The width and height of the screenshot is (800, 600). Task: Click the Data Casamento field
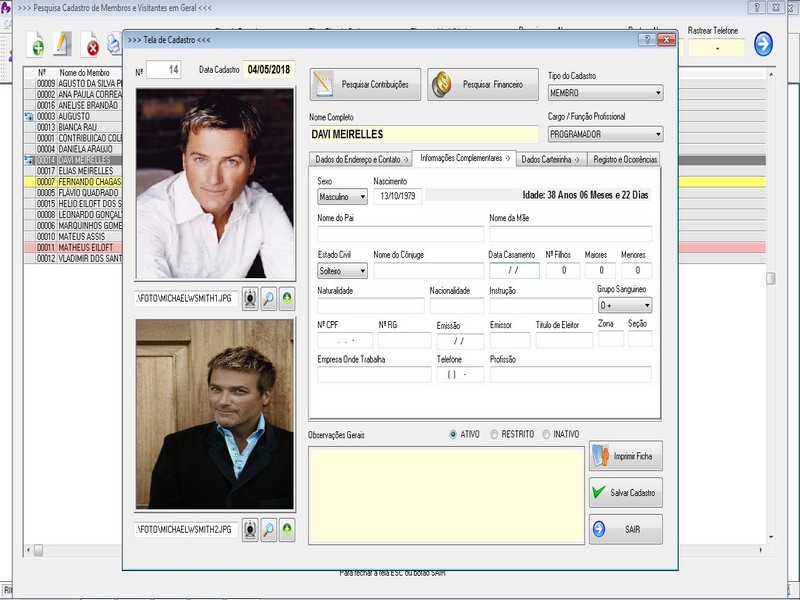point(514,271)
